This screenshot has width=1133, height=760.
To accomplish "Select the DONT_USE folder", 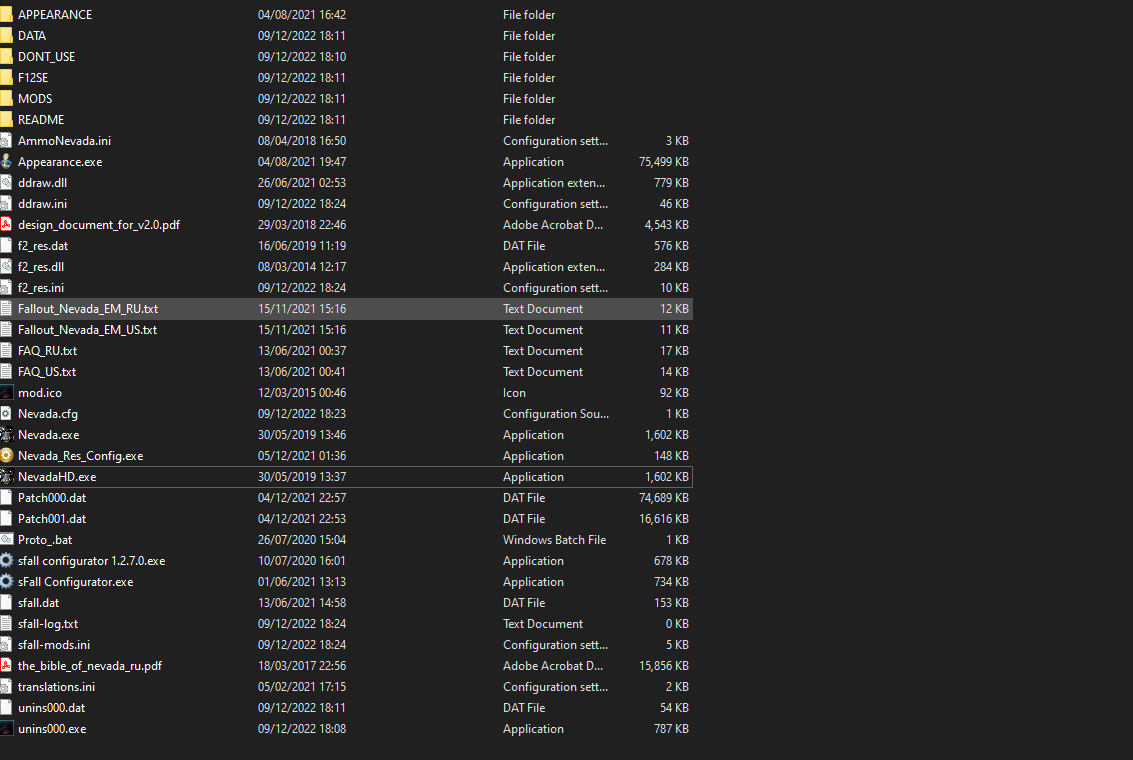I will pyautogui.click(x=46, y=57).
